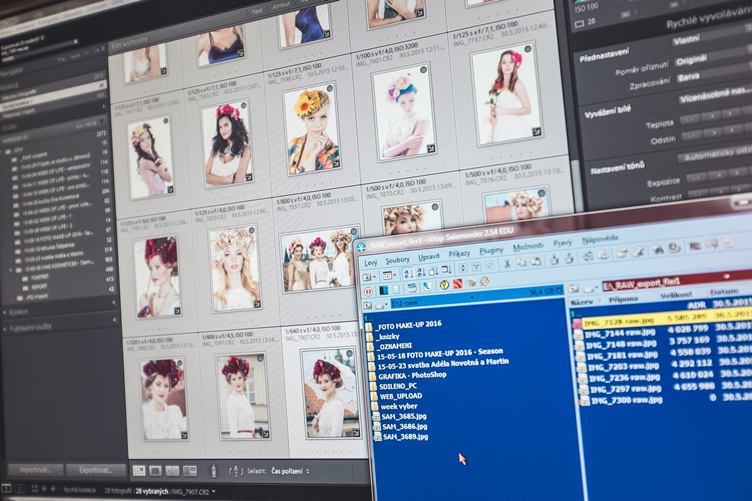This screenshot has height=501, width=752.
Task: Click badge on colorful jacket portrait thumbnail
Action: click(x=337, y=164)
